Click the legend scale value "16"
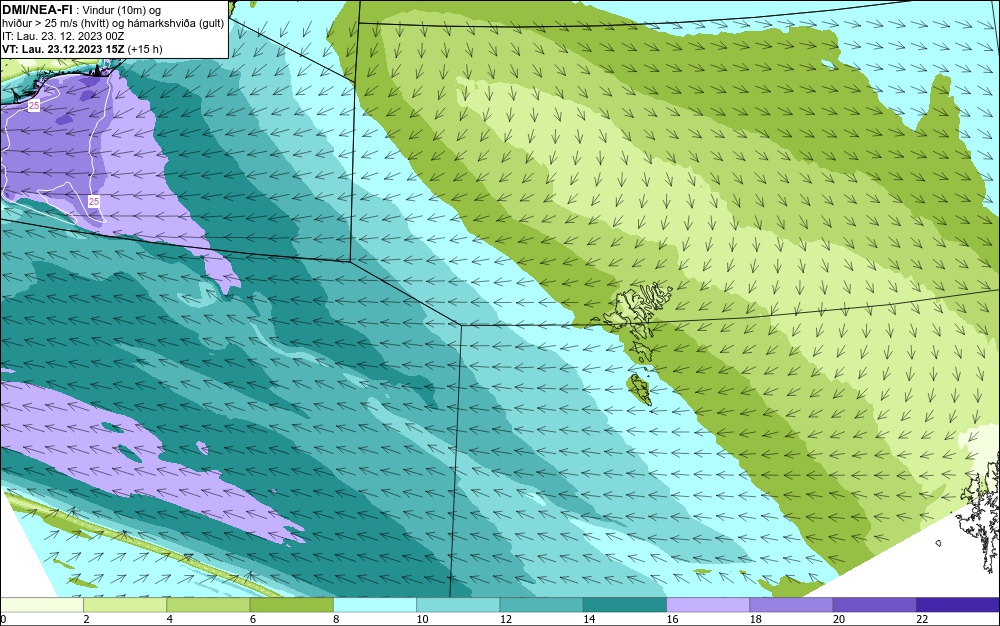Image resolution: width=1000 pixels, height=626 pixels. (x=672, y=619)
